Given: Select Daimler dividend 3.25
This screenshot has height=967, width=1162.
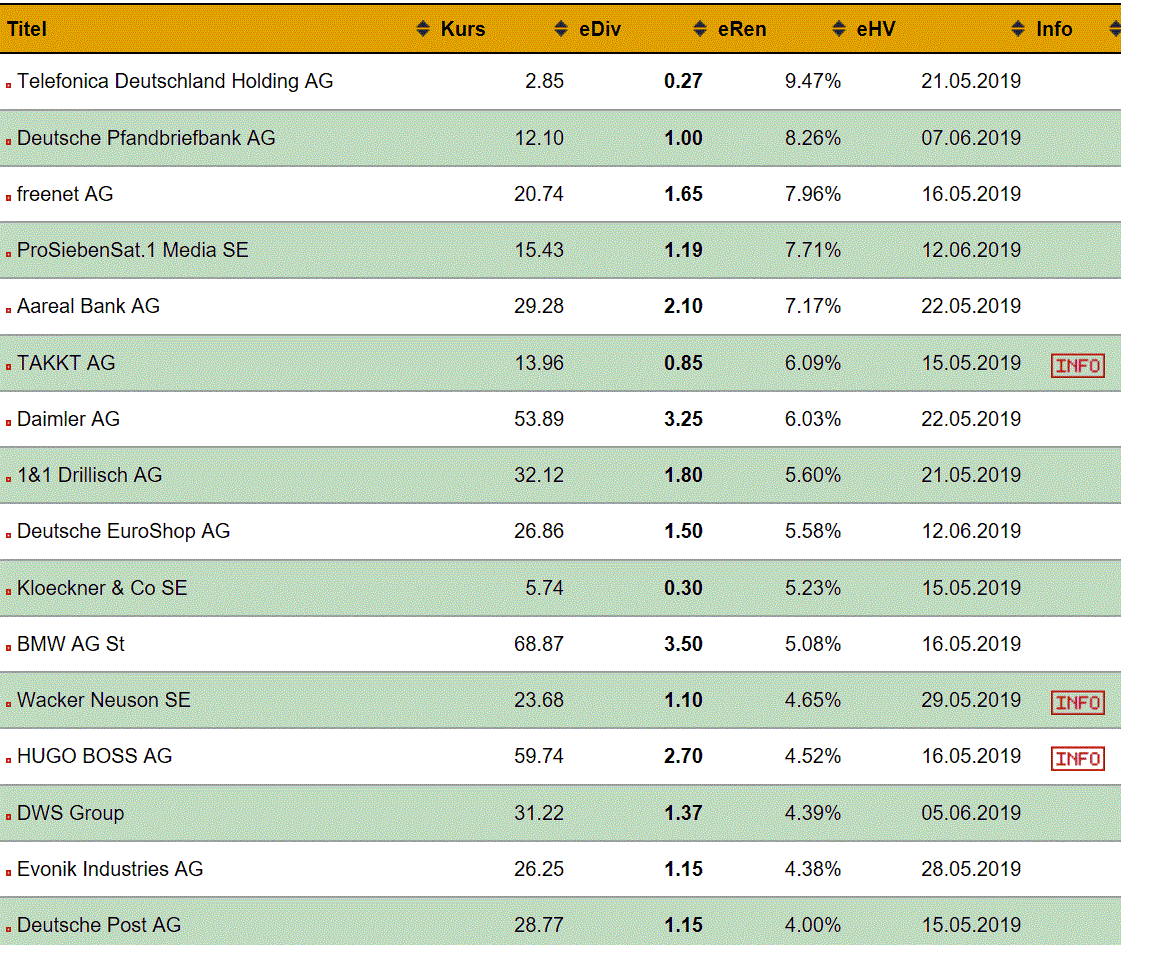Looking at the screenshot, I should [x=683, y=419].
